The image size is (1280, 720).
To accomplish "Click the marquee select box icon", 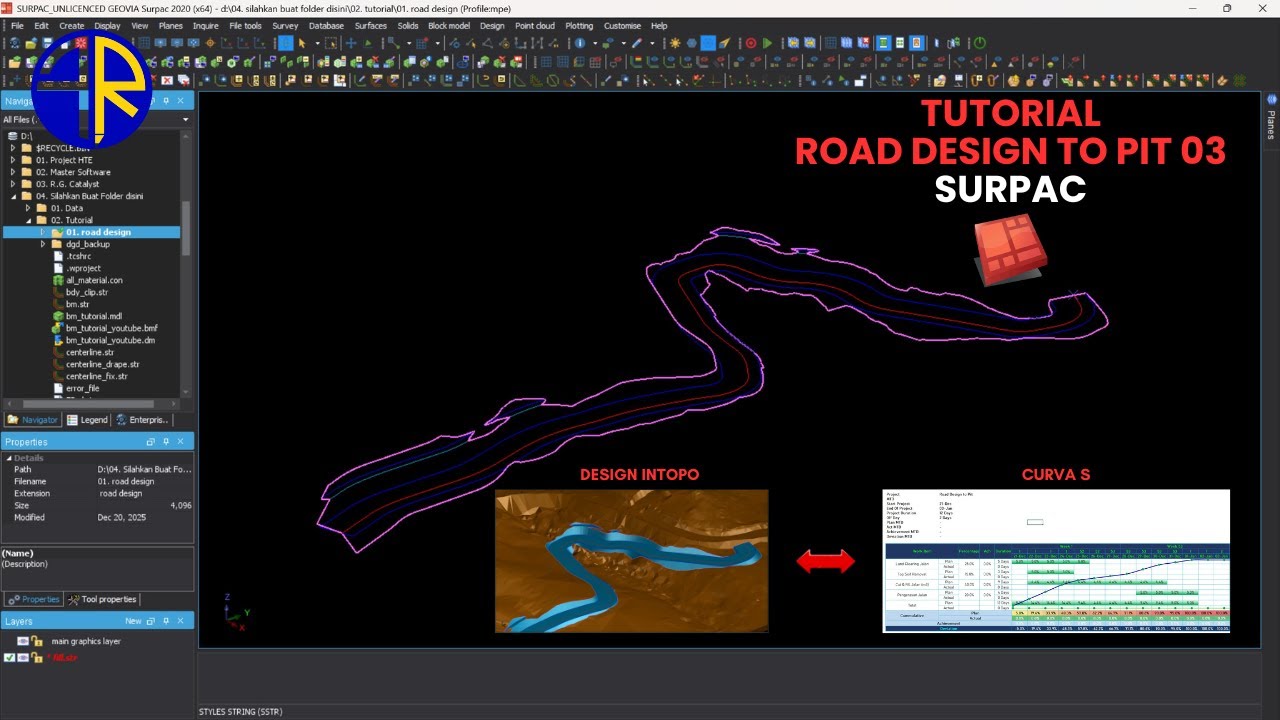I will [x=330, y=43].
